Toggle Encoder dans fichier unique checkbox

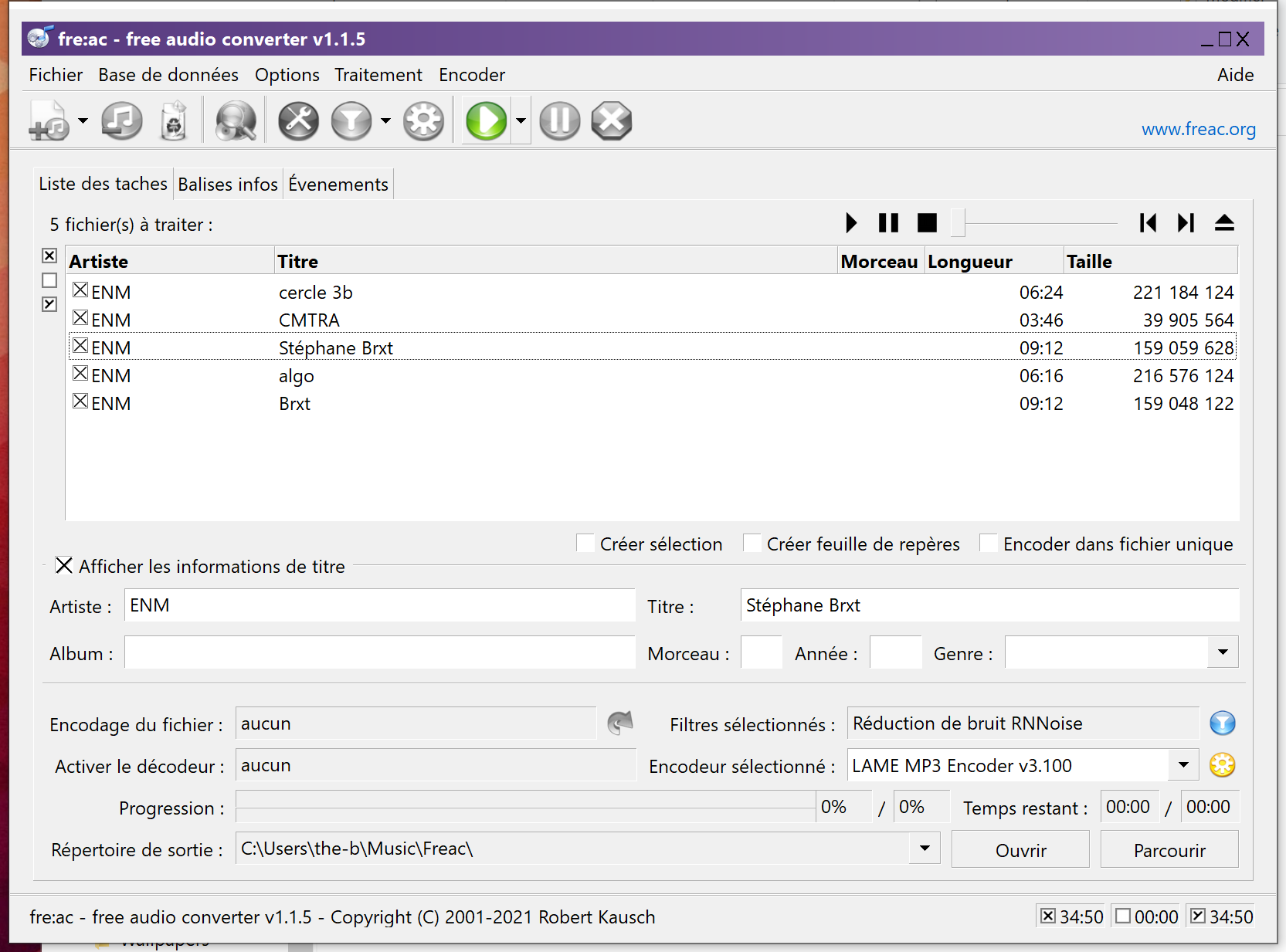[988, 544]
